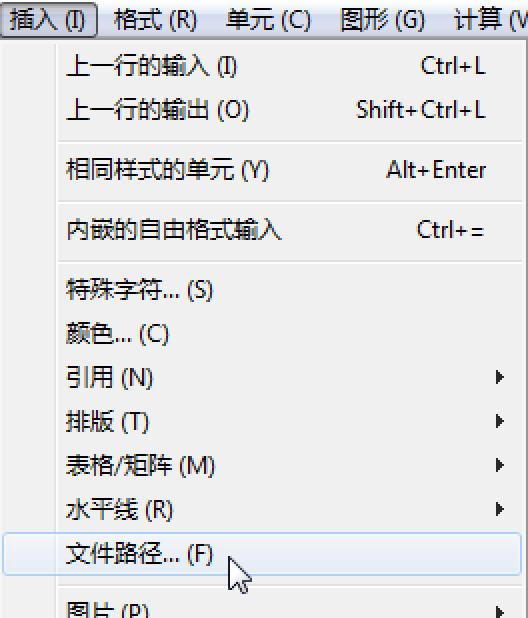The height and width of the screenshot is (618, 528).
Task: Open the 计算 menu
Action: [491, 20]
